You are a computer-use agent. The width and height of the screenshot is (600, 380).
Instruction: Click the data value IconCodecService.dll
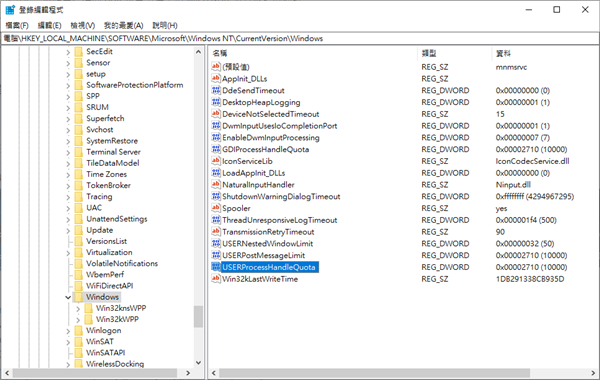tap(532, 161)
